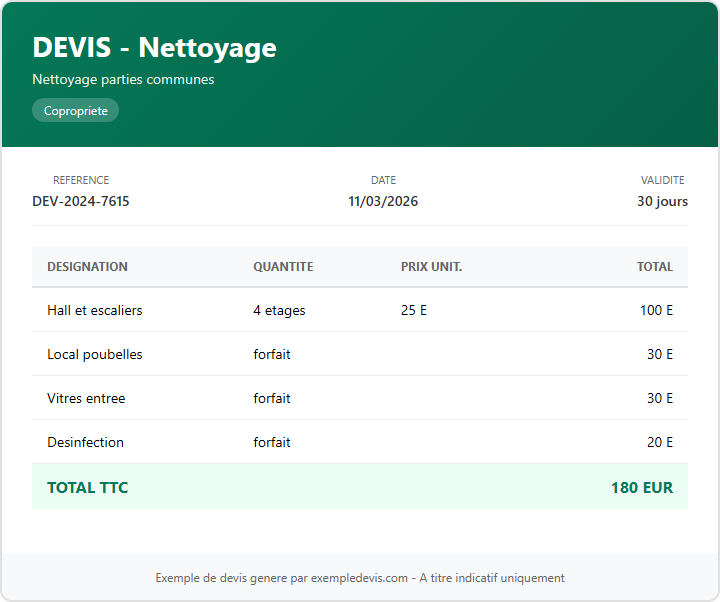The width and height of the screenshot is (720, 602).
Task: Select the 180 EUR grand total
Action: pos(641,488)
